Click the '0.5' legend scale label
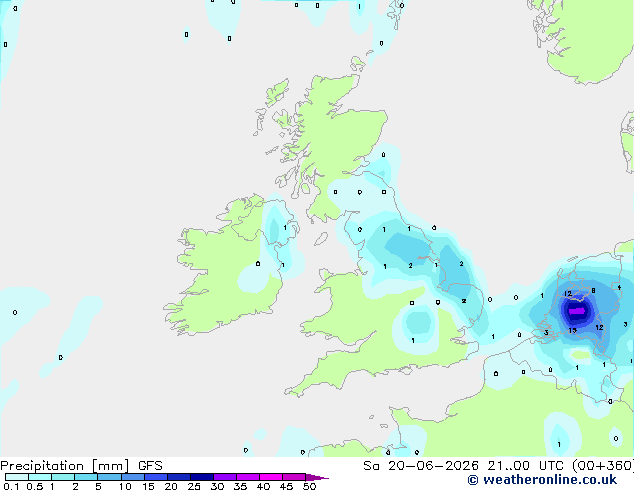Image resolution: width=634 pixels, height=490 pixels. coord(35,486)
